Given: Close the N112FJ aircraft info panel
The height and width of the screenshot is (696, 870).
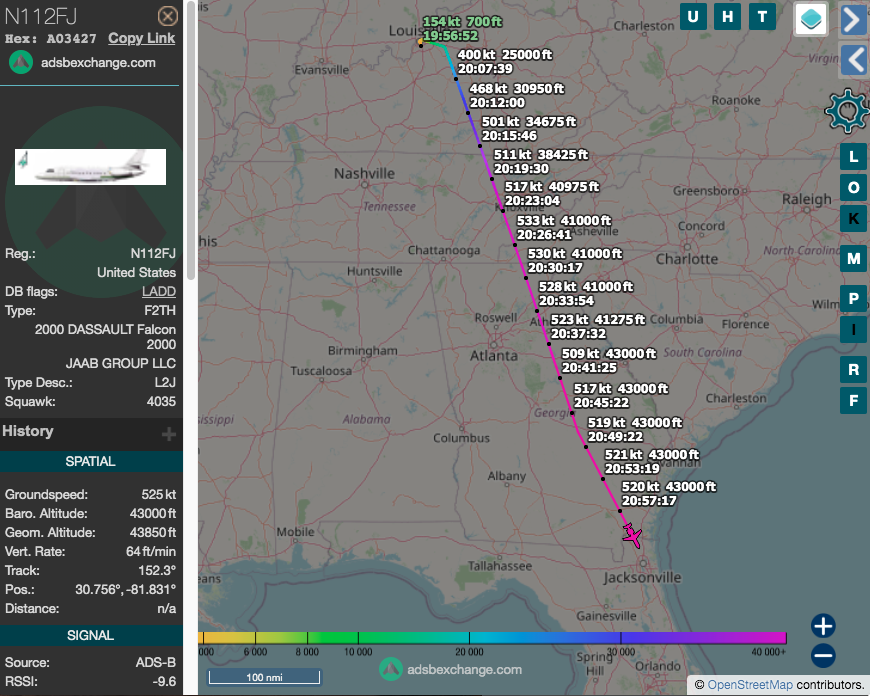Looking at the screenshot, I should point(168,16).
